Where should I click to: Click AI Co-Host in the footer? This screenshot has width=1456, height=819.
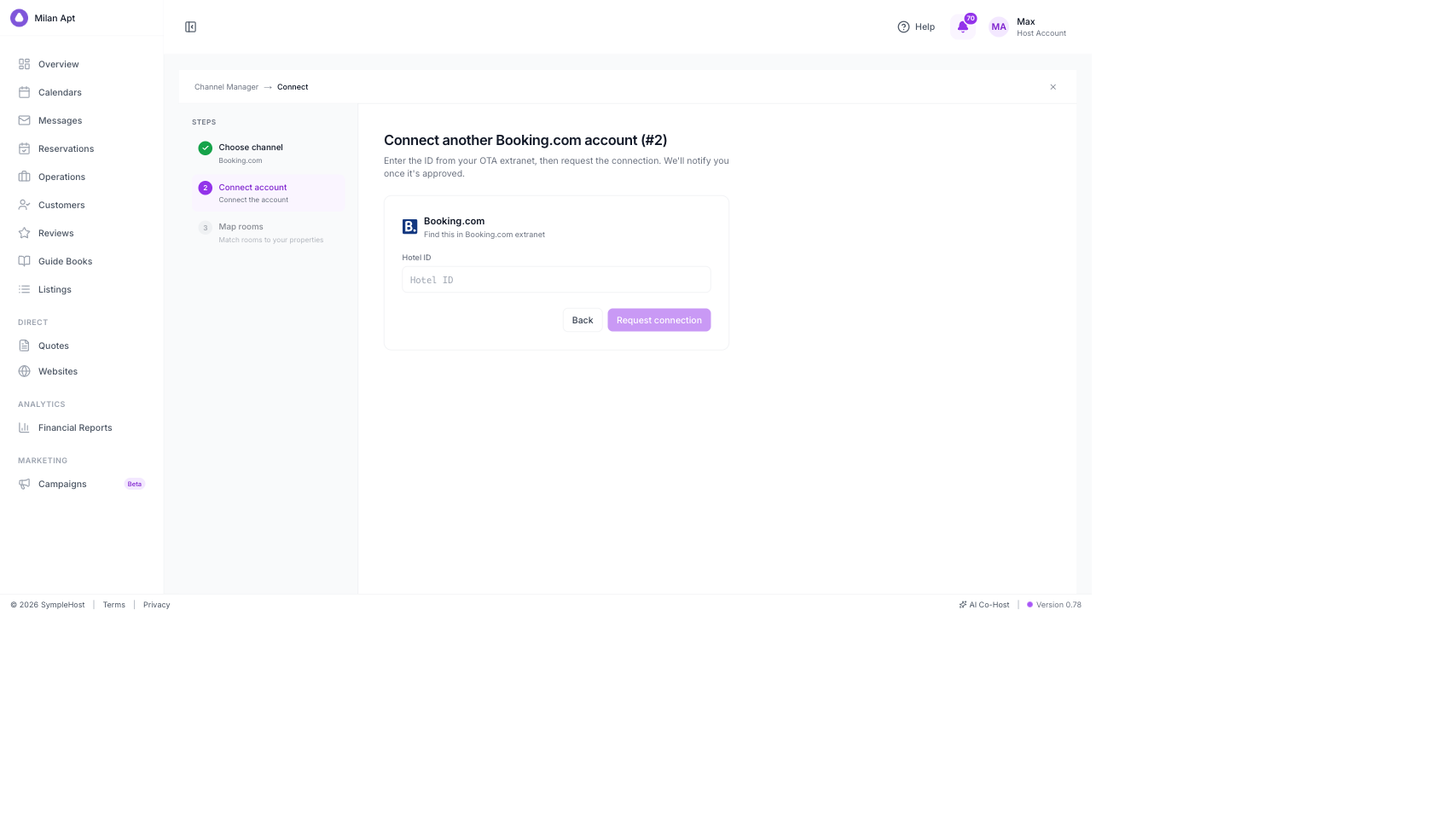click(984, 605)
